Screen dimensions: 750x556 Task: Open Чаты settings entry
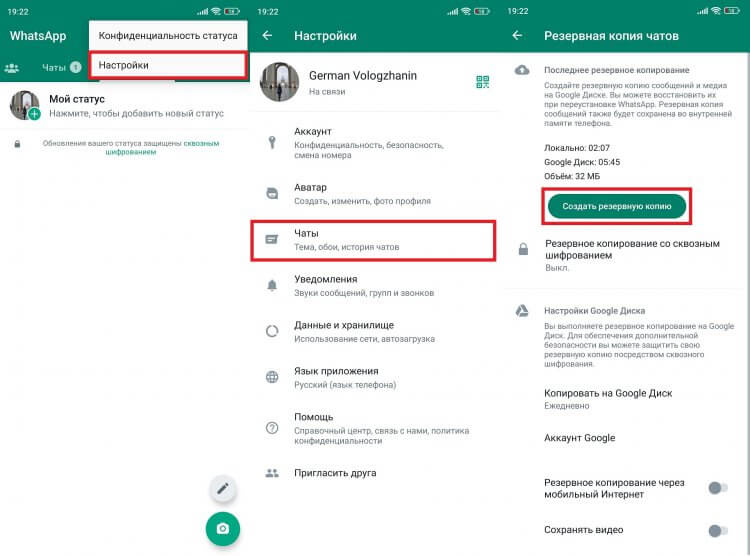373,240
